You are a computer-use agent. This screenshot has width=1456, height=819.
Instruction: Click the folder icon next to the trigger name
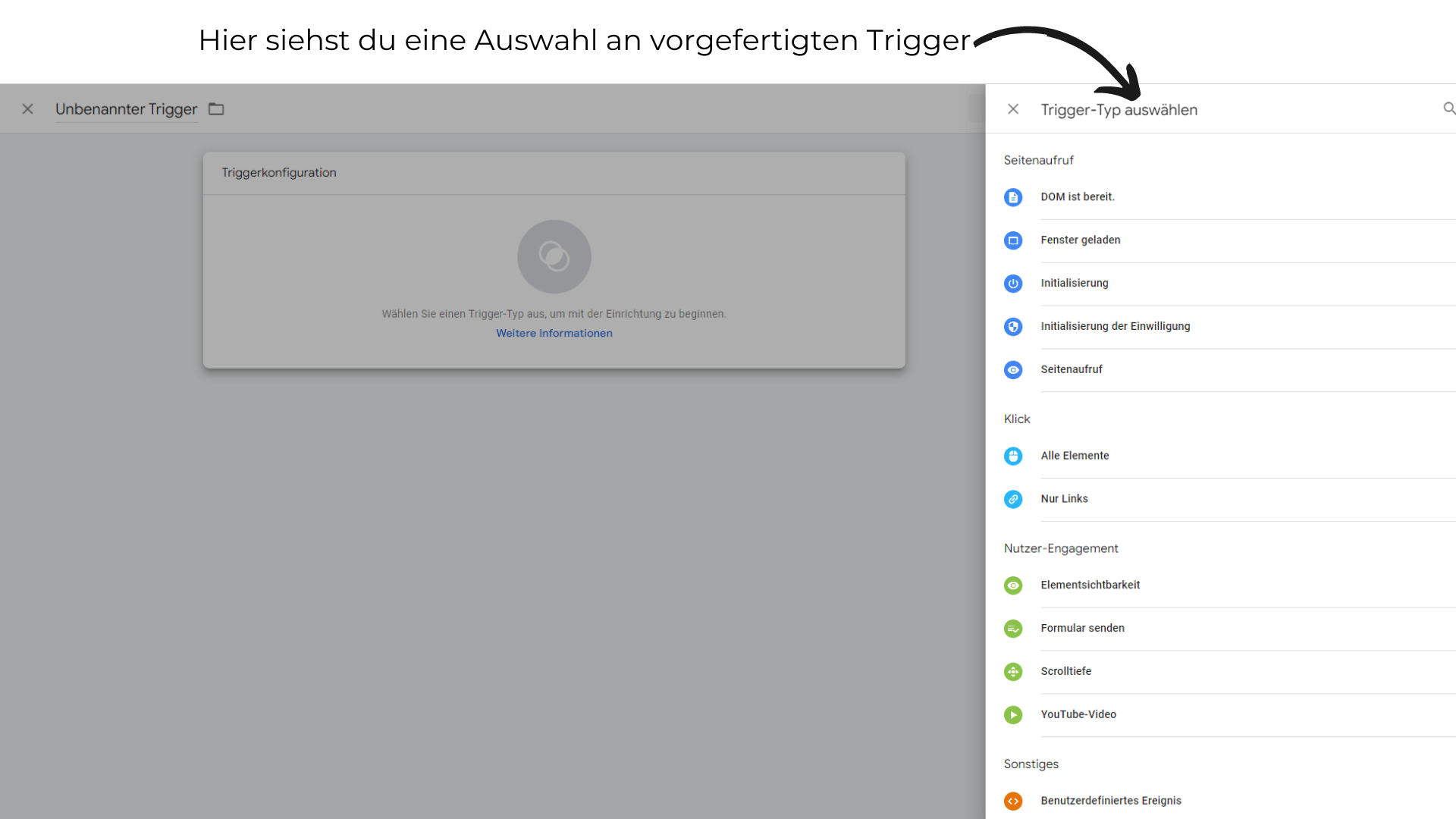point(216,109)
